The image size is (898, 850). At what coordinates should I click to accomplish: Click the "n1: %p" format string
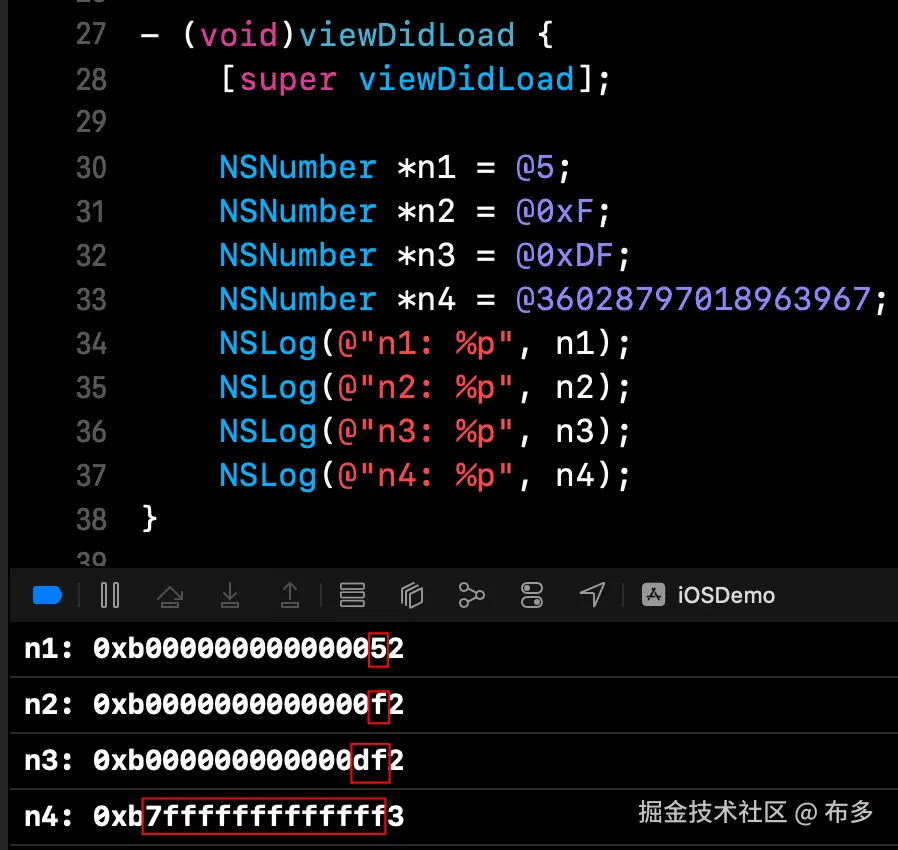[x=425, y=344]
